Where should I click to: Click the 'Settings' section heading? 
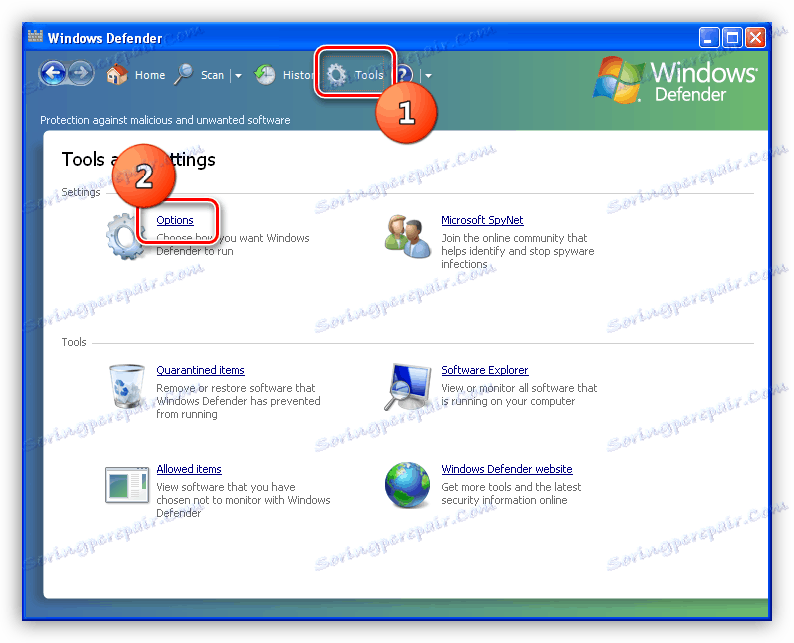81,192
